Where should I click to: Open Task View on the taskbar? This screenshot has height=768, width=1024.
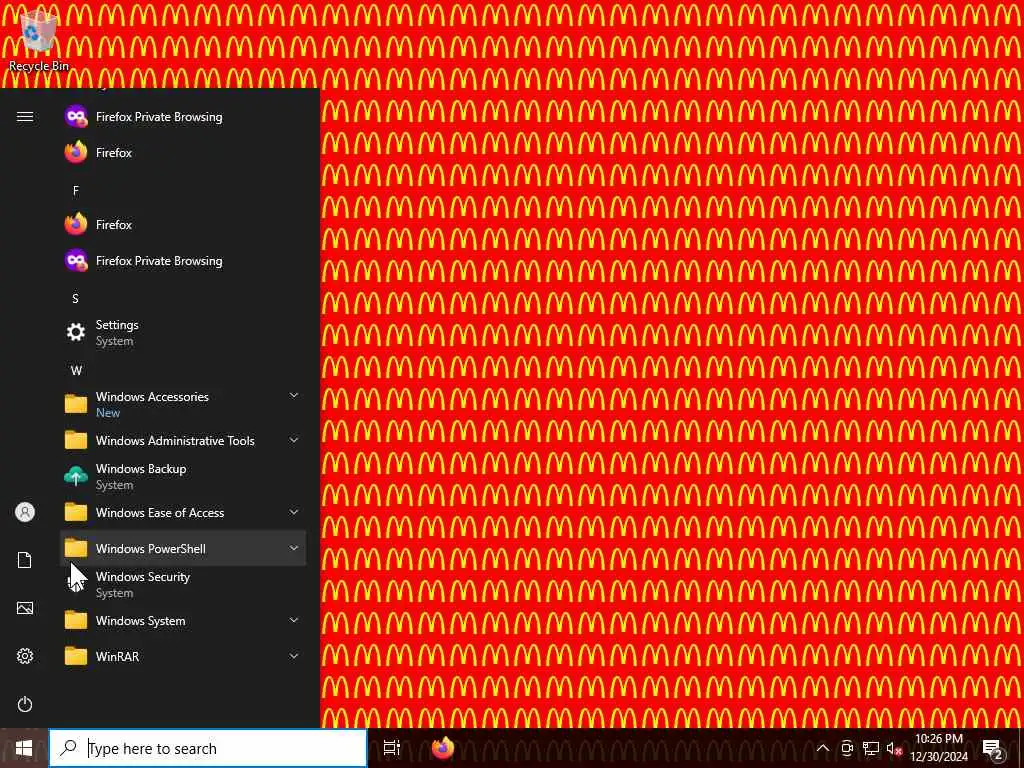click(392, 748)
